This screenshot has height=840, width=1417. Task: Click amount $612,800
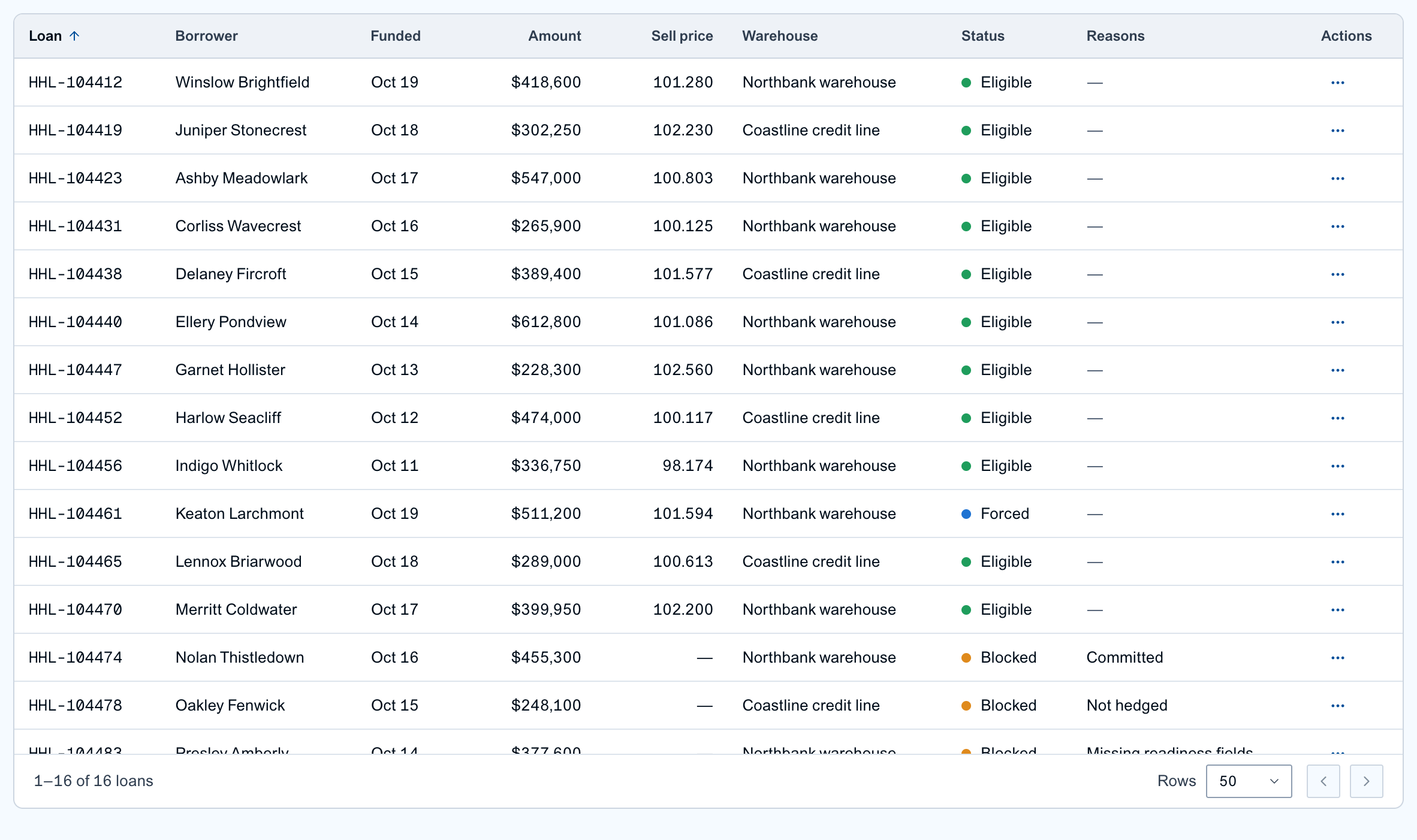(545, 322)
